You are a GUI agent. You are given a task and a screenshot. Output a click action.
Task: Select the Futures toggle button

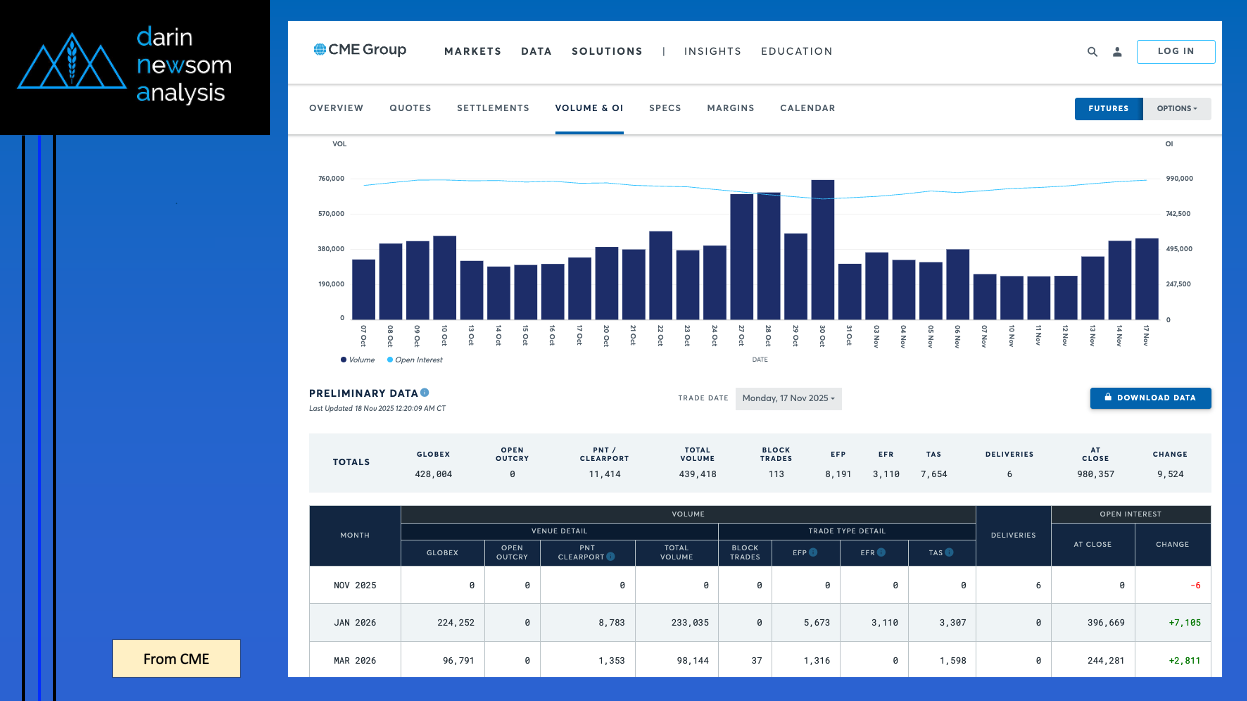[x=1108, y=109]
